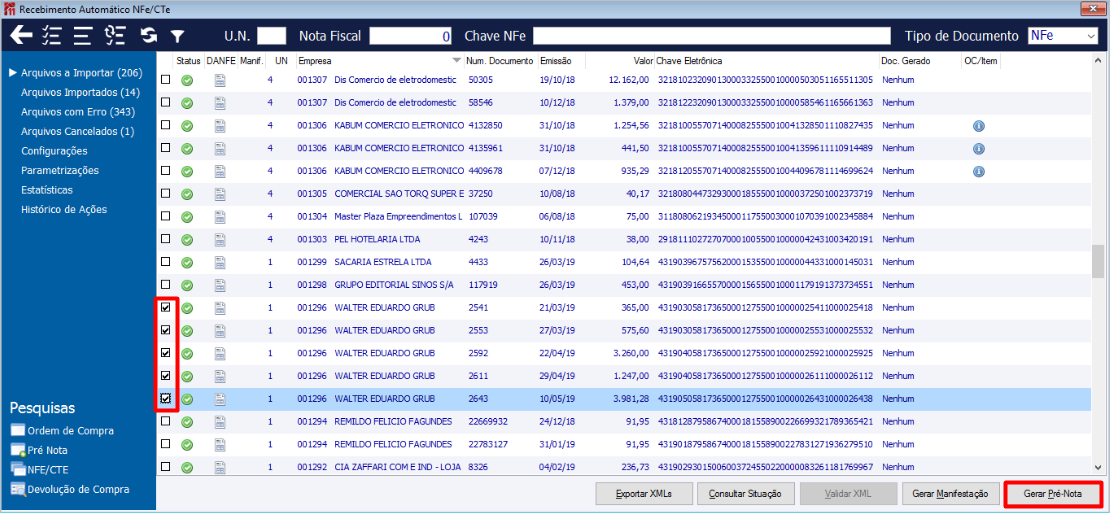The width and height of the screenshot is (1111, 513).
Task: Check the PEL HOTELARIA LTDA row
Action: point(166,239)
